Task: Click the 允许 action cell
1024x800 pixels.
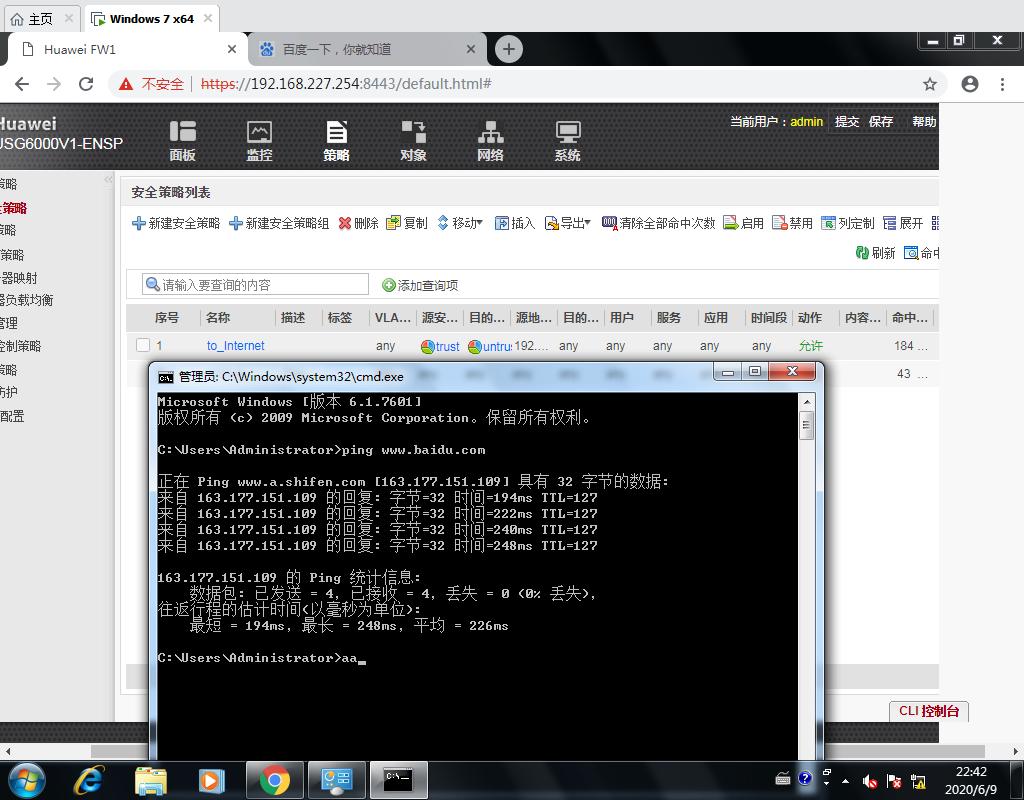Action: coord(810,345)
